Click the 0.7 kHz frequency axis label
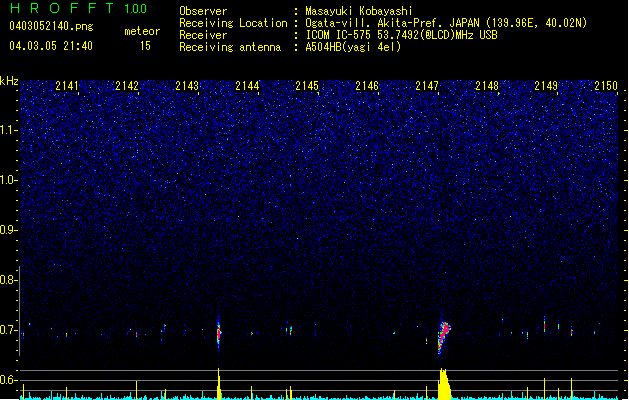The height and width of the screenshot is (400, 629). tap(8, 330)
